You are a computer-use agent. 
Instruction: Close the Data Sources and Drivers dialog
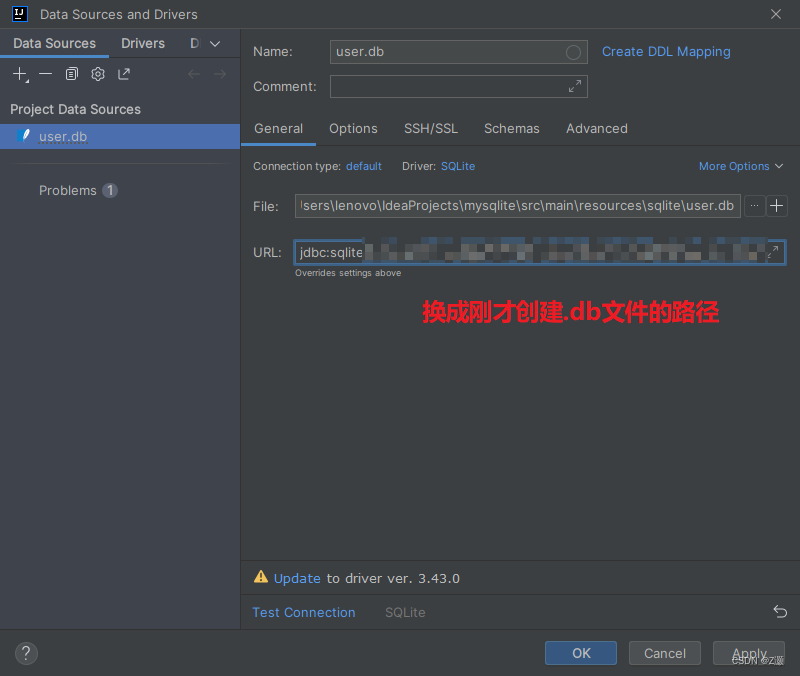[776, 14]
